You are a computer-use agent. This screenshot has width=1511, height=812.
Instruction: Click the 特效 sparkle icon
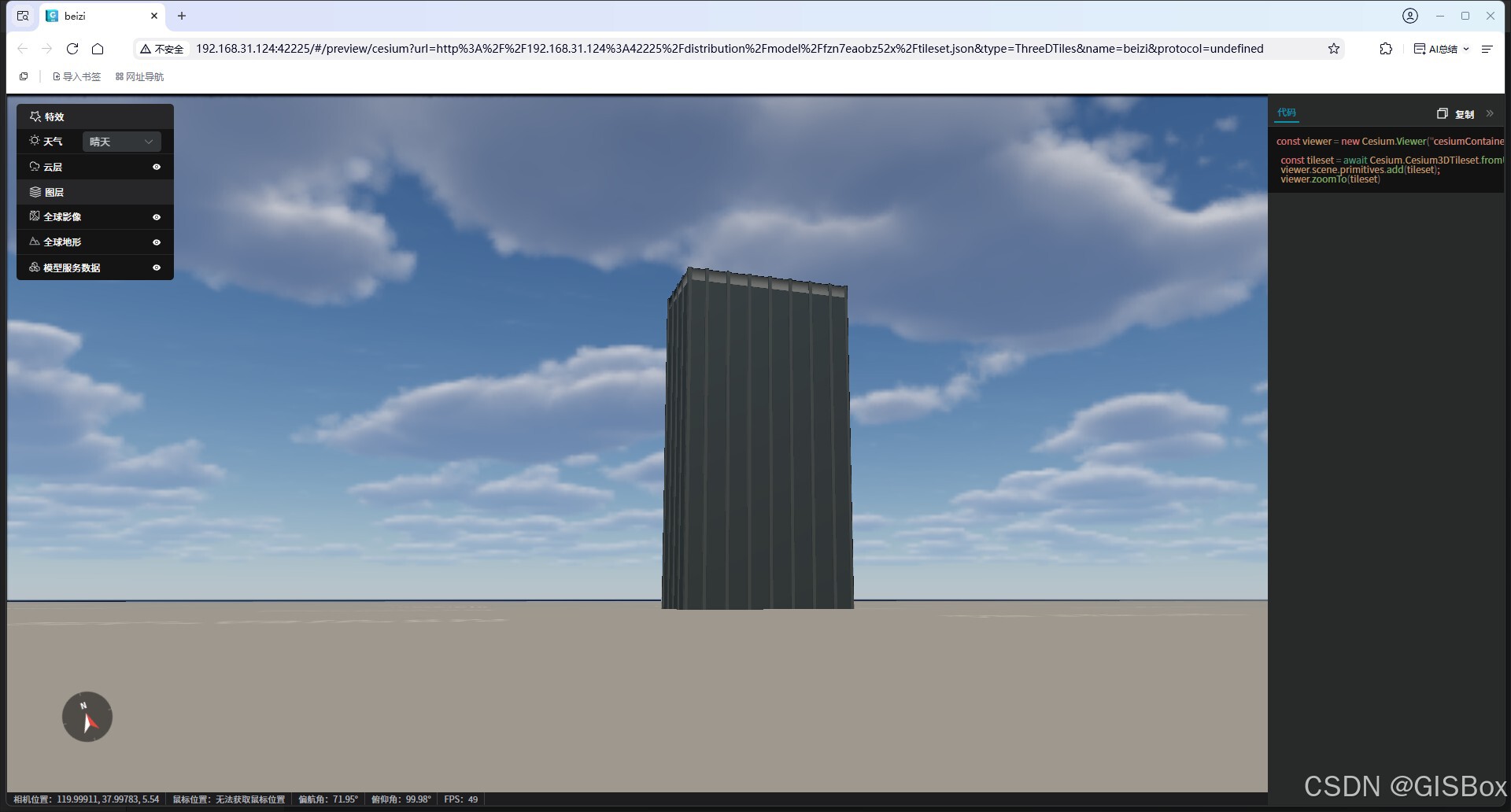tap(35, 116)
